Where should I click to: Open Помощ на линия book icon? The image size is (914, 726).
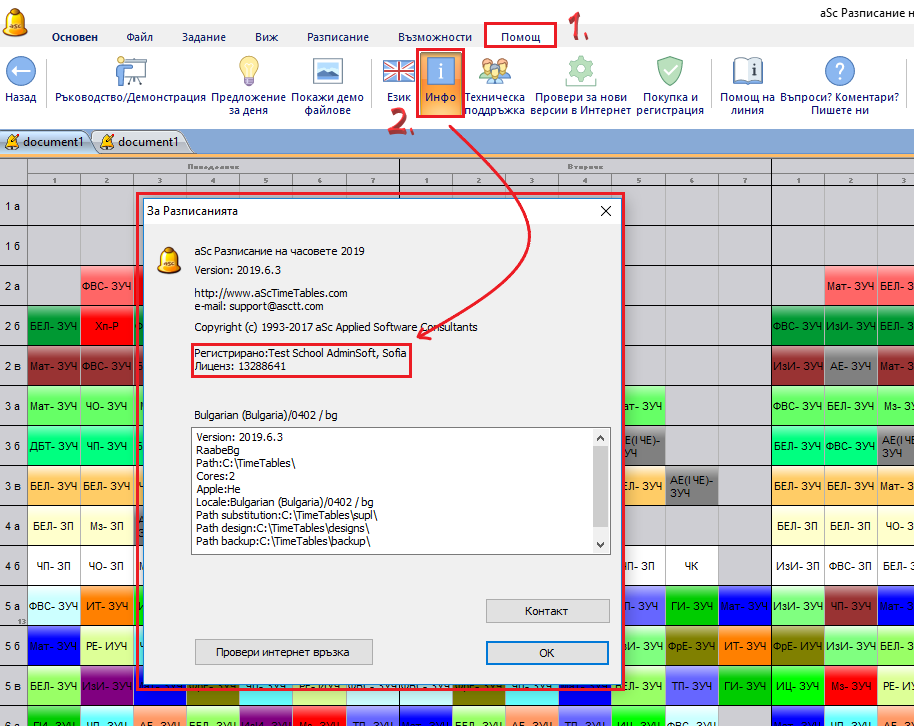click(747, 72)
